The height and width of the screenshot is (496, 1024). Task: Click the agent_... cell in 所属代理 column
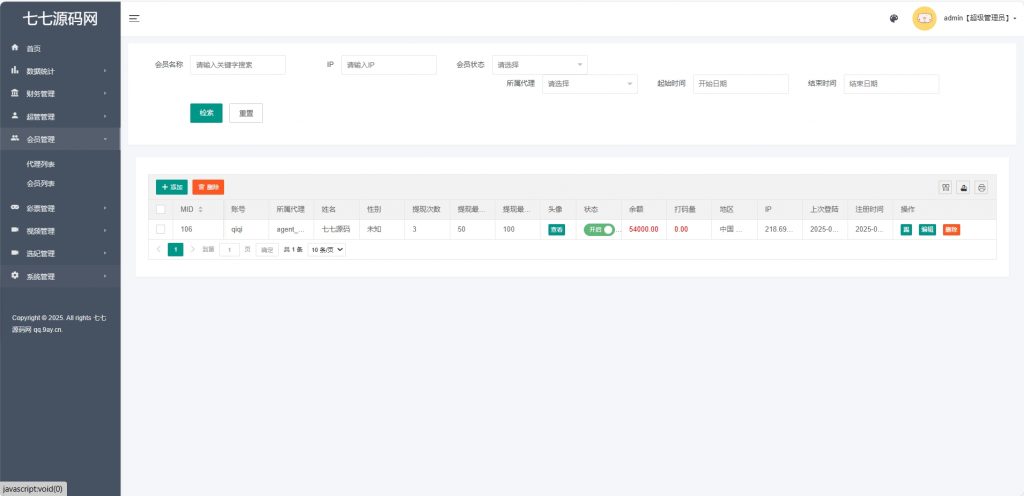pyautogui.click(x=291, y=230)
